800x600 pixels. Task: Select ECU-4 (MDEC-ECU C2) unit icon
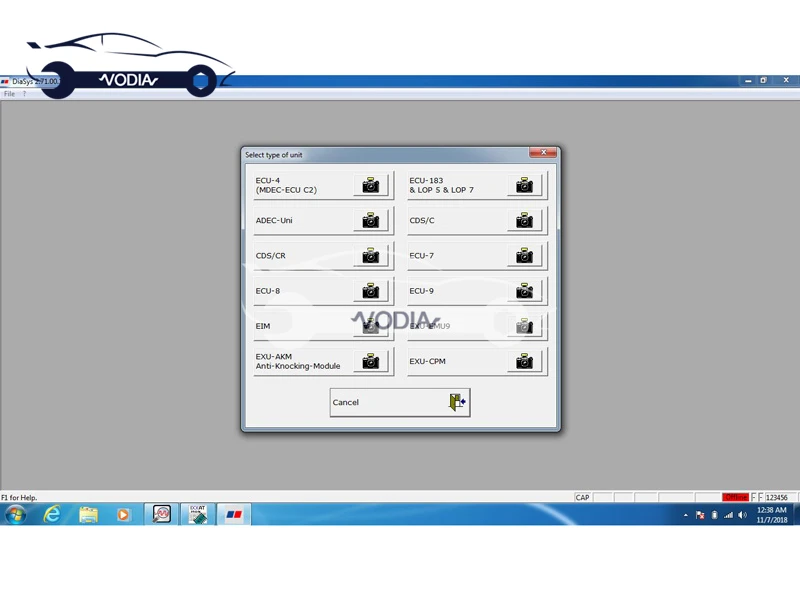tap(370, 185)
